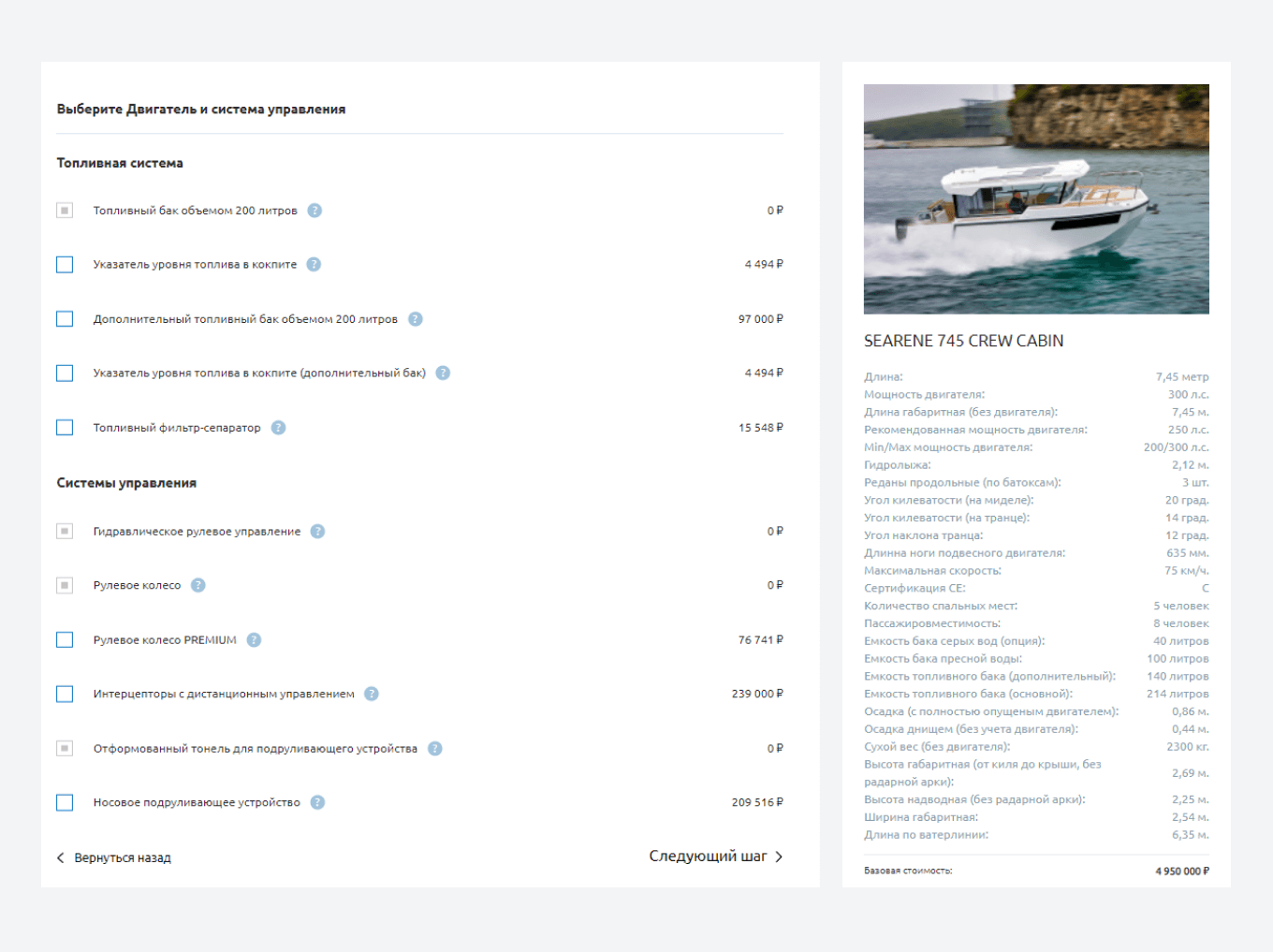The height and width of the screenshot is (952, 1273).
Task: Click help icon next to Рулевое колесо
Action: [198, 585]
